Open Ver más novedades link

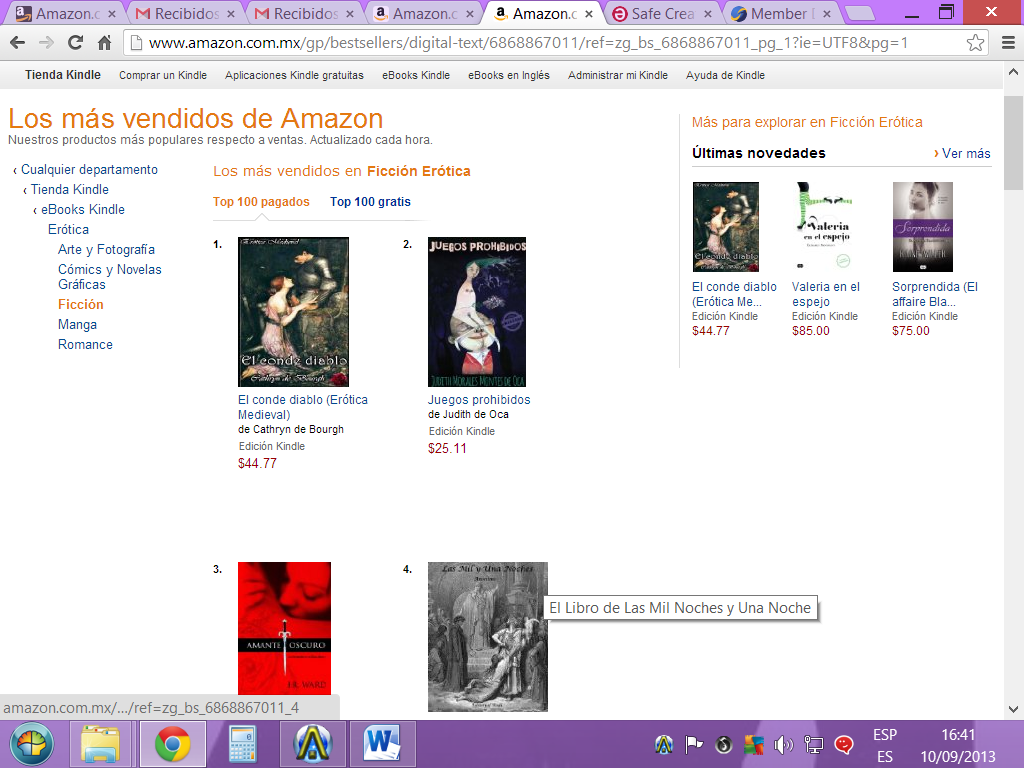pyautogui.click(x=962, y=153)
